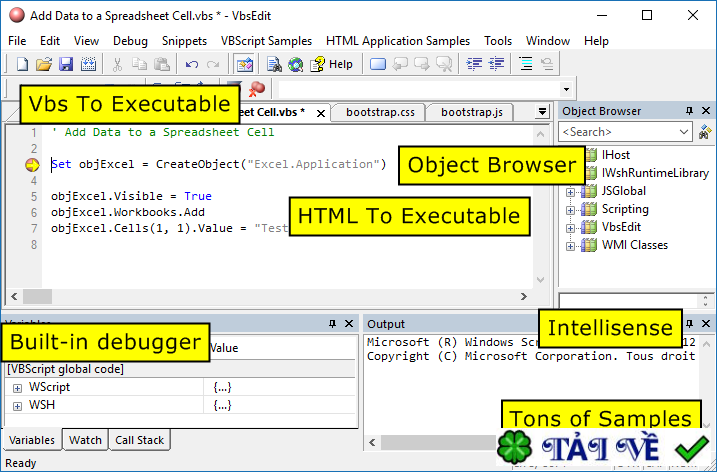Comment out the selected lines

[526, 64]
